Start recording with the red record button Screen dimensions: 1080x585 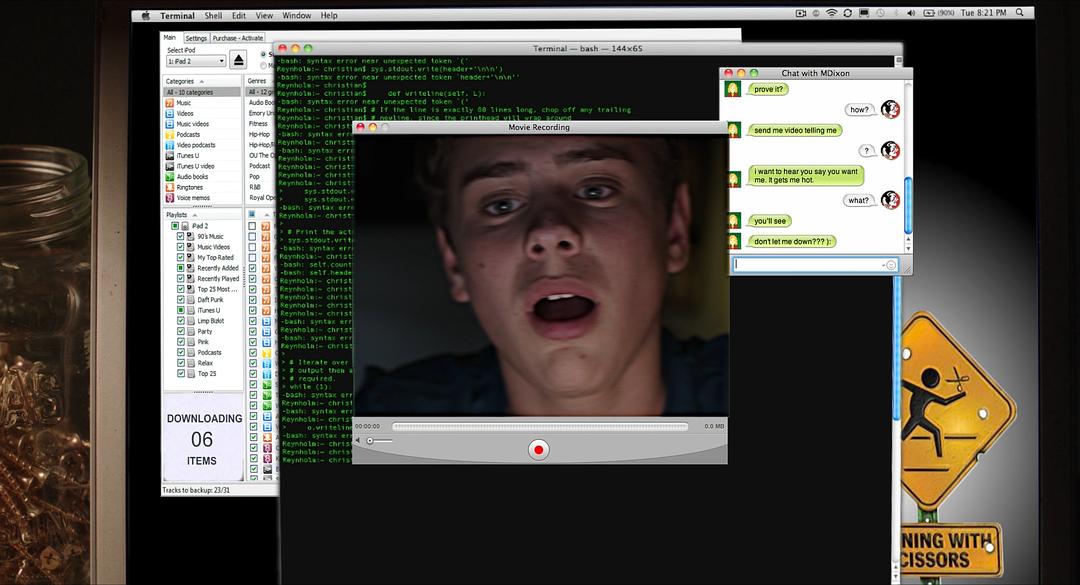pyautogui.click(x=539, y=450)
